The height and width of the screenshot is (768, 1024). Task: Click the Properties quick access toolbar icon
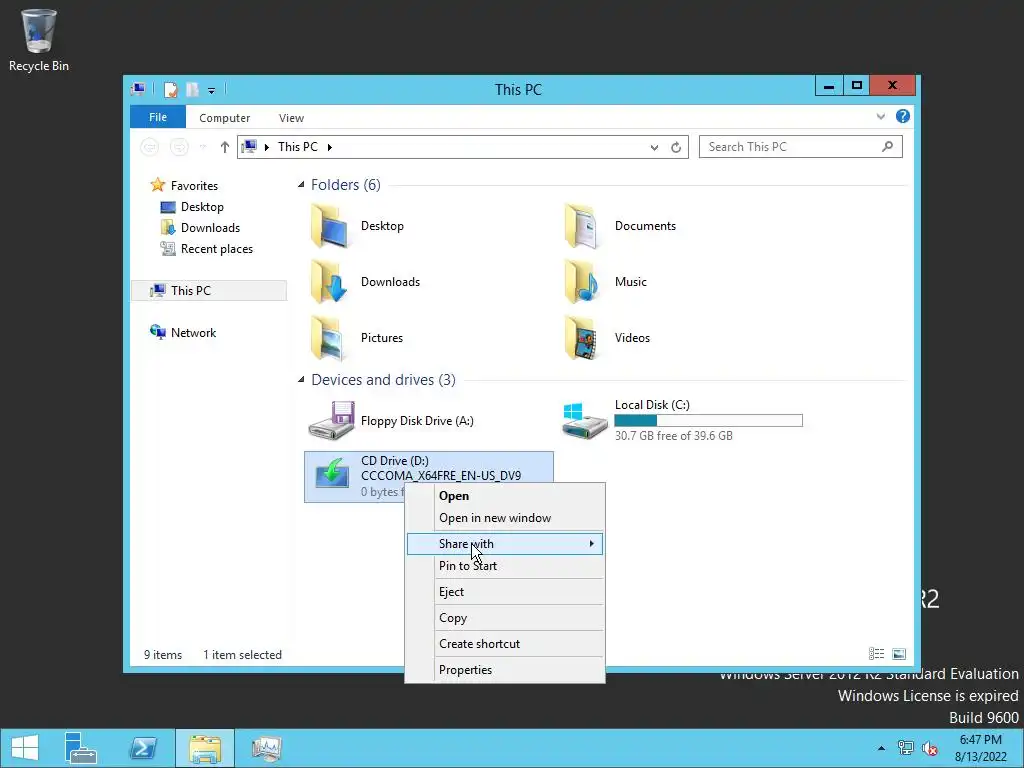point(170,89)
